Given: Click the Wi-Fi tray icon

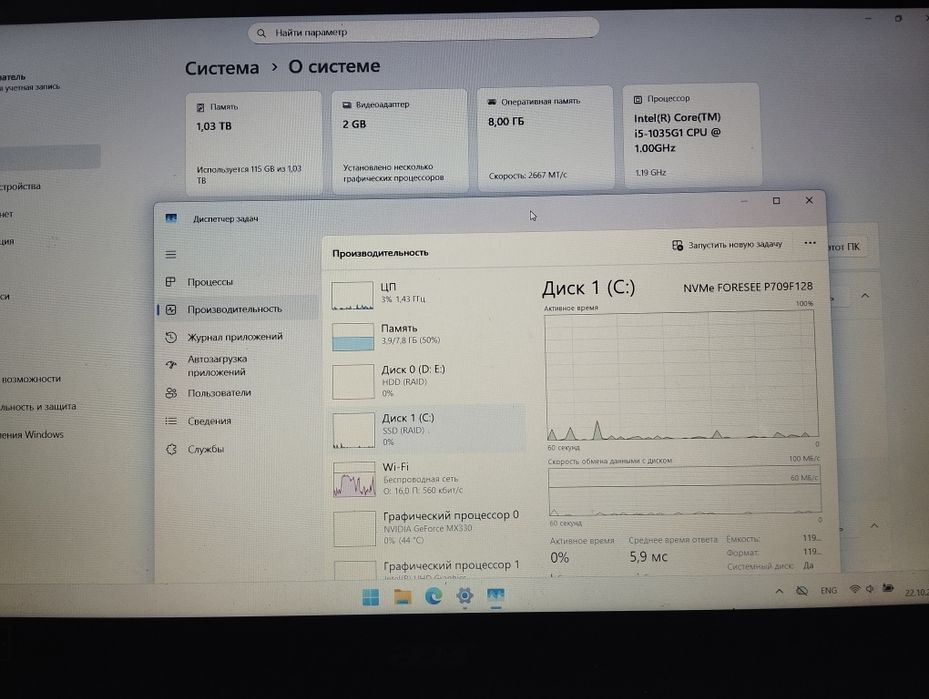Looking at the screenshot, I should click(854, 589).
